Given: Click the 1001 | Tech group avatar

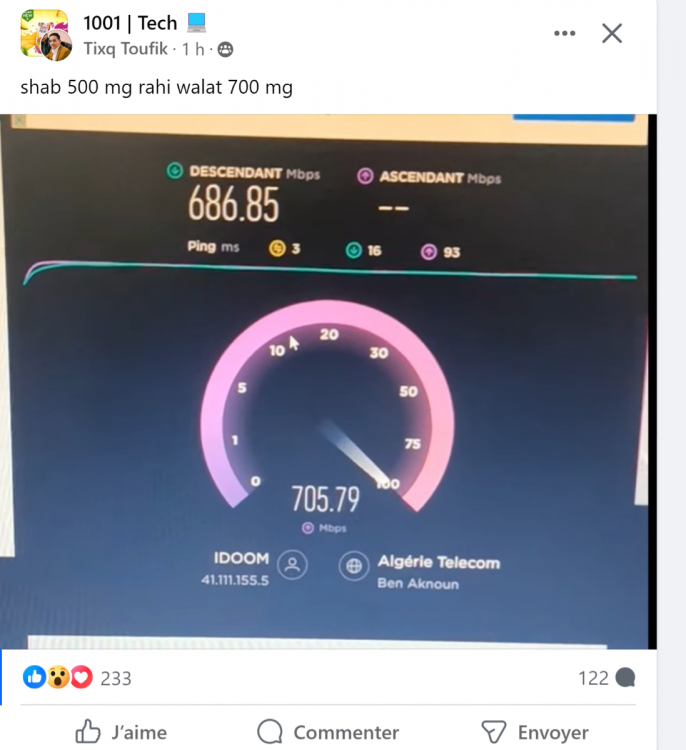Looking at the screenshot, I should pos(46,35).
